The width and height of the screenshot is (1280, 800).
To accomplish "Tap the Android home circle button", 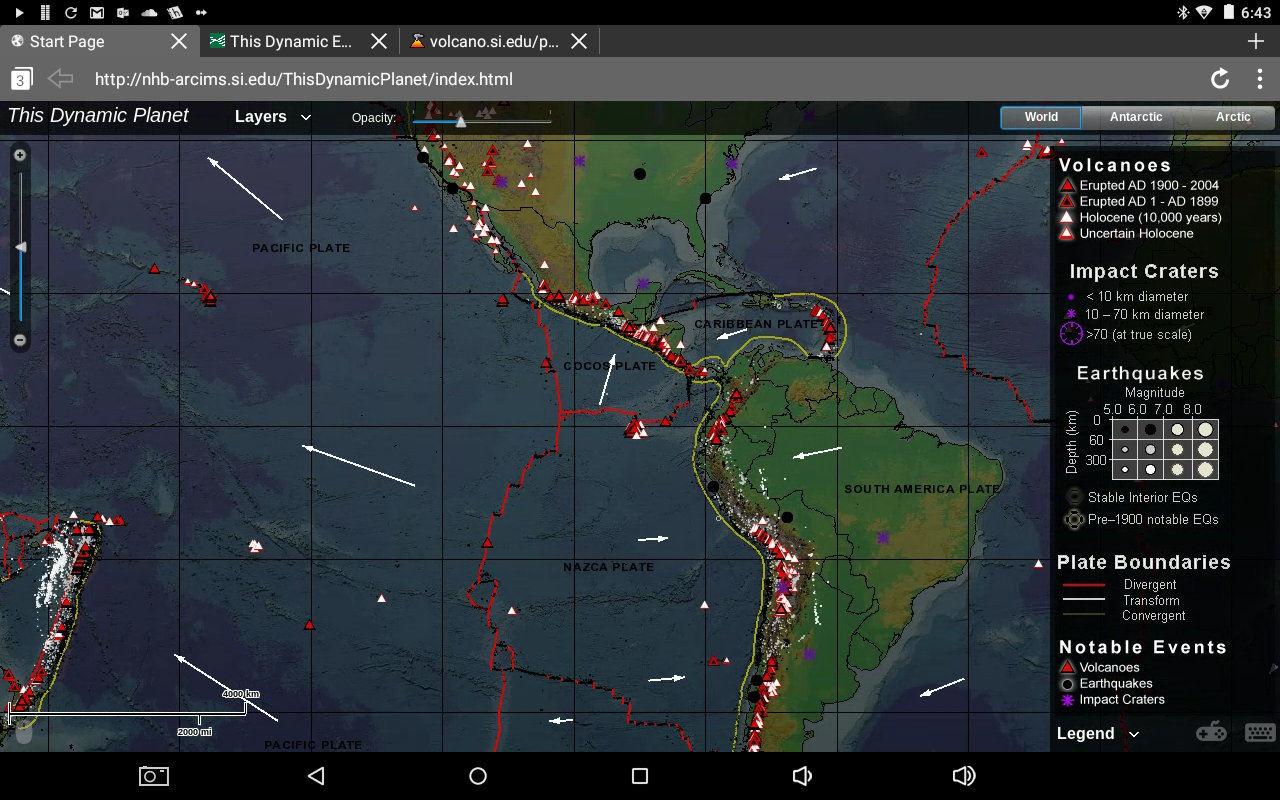I will coord(478,776).
